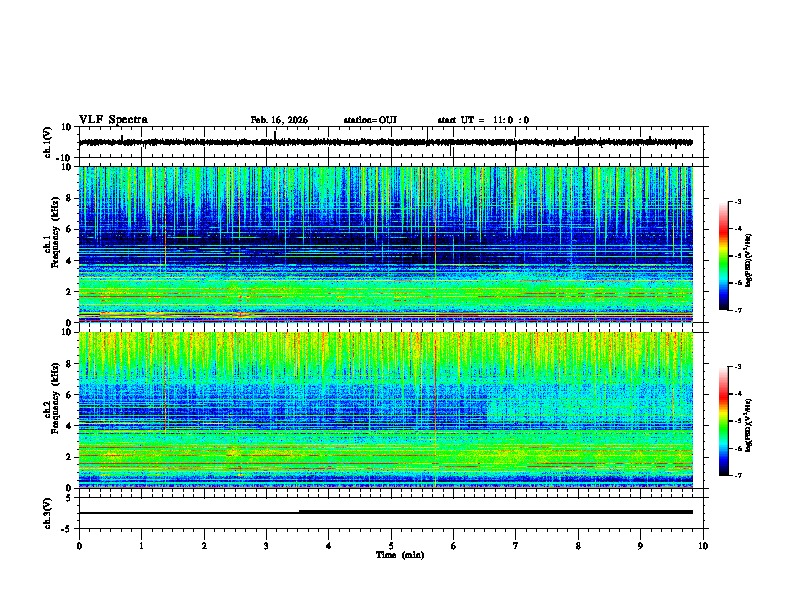Click the "ch.1(V)" axis label
Image resolution: width=792 pixels, height=612 pixels.
(48, 142)
